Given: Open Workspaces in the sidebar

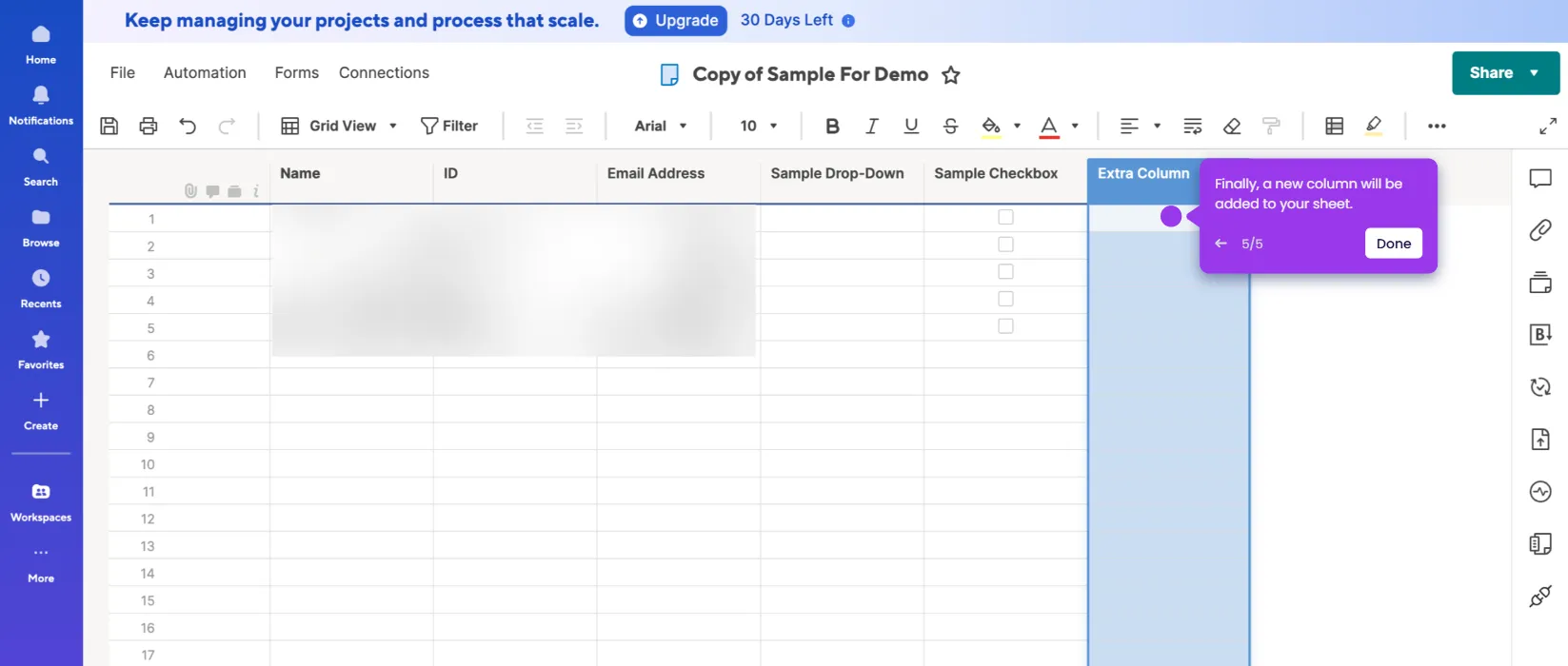Looking at the screenshot, I should (41, 501).
